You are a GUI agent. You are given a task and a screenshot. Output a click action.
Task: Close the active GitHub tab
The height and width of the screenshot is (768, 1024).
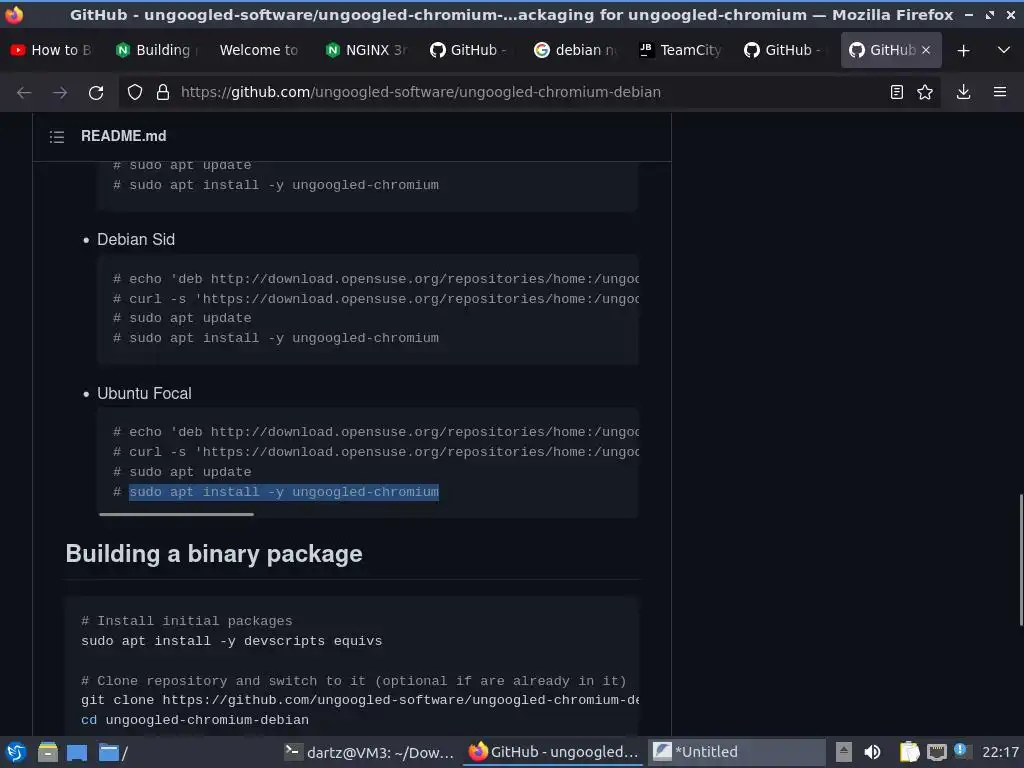point(925,50)
